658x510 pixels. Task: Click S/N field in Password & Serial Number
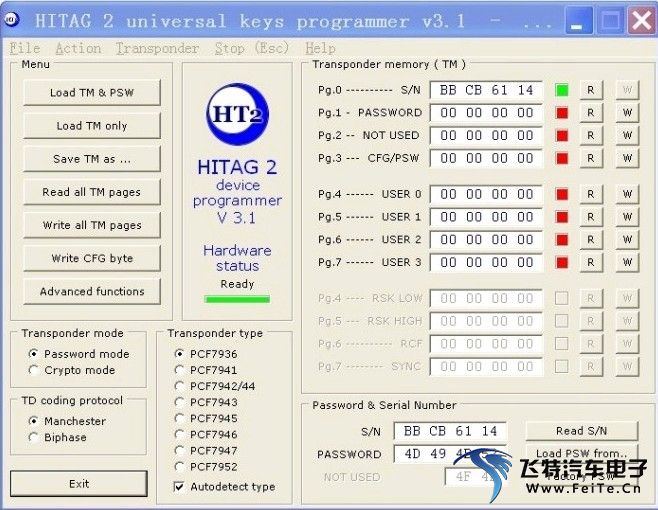tap(450, 431)
